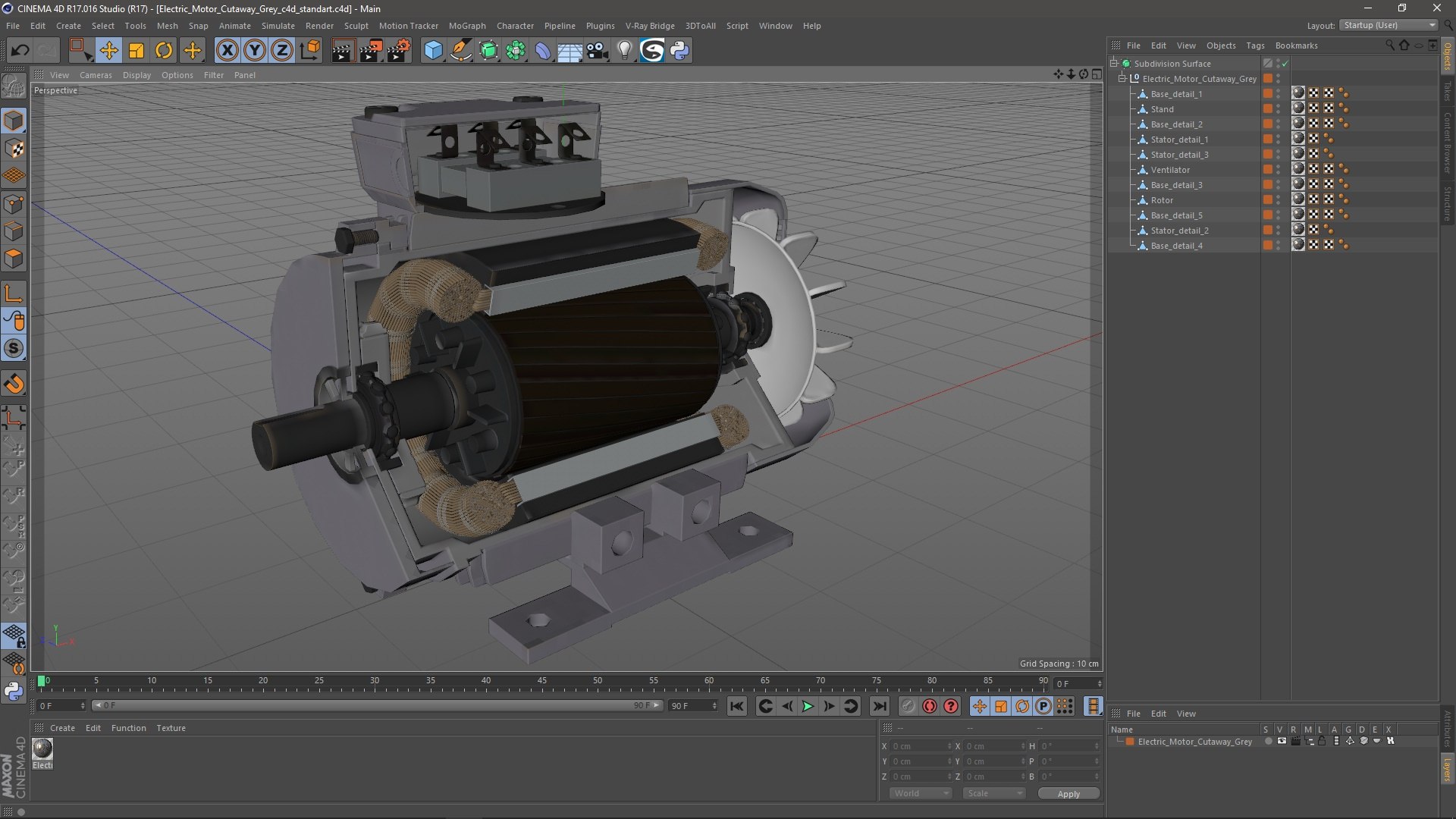Screen dimensions: 1456x819
Task: Open the Simulate menu
Action: 278,26
